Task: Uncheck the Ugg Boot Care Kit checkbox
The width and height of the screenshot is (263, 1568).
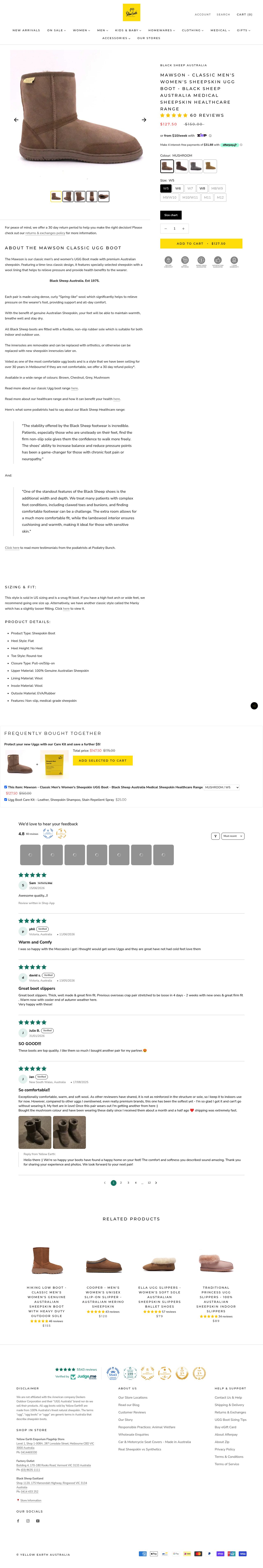Action: tap(6, 800)
